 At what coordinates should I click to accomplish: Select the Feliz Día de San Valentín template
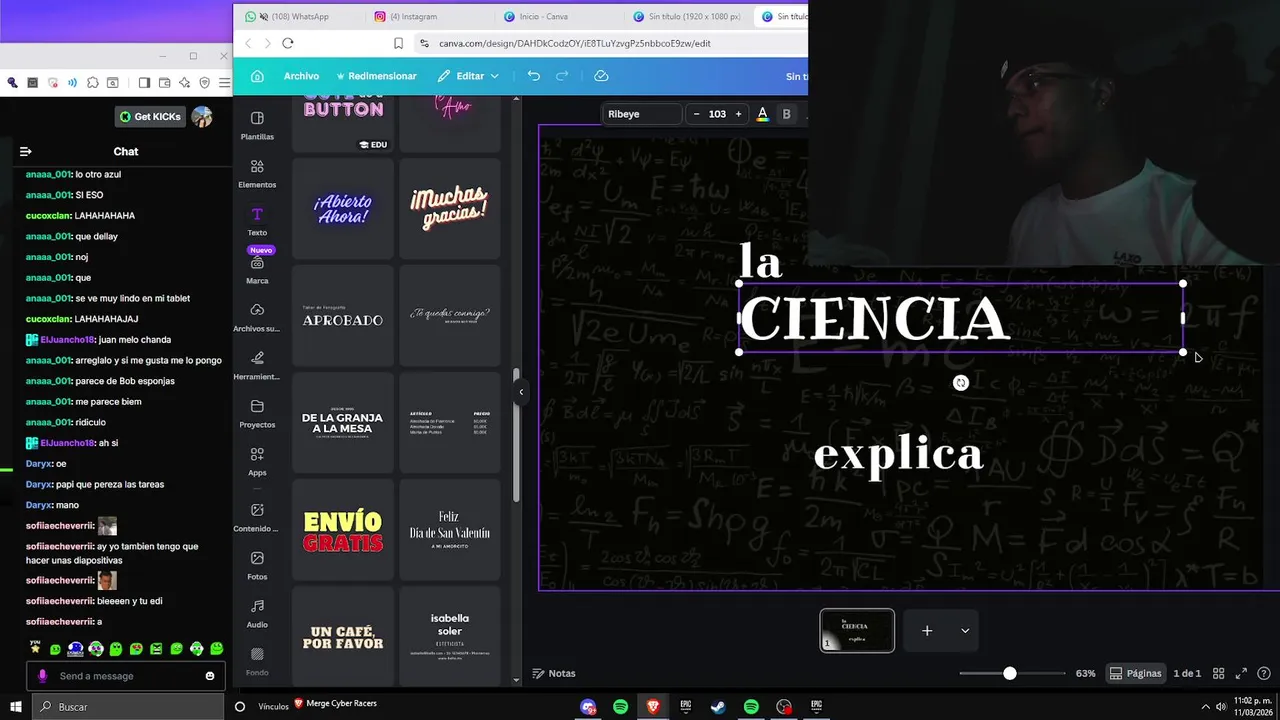[x=449, y=530]
